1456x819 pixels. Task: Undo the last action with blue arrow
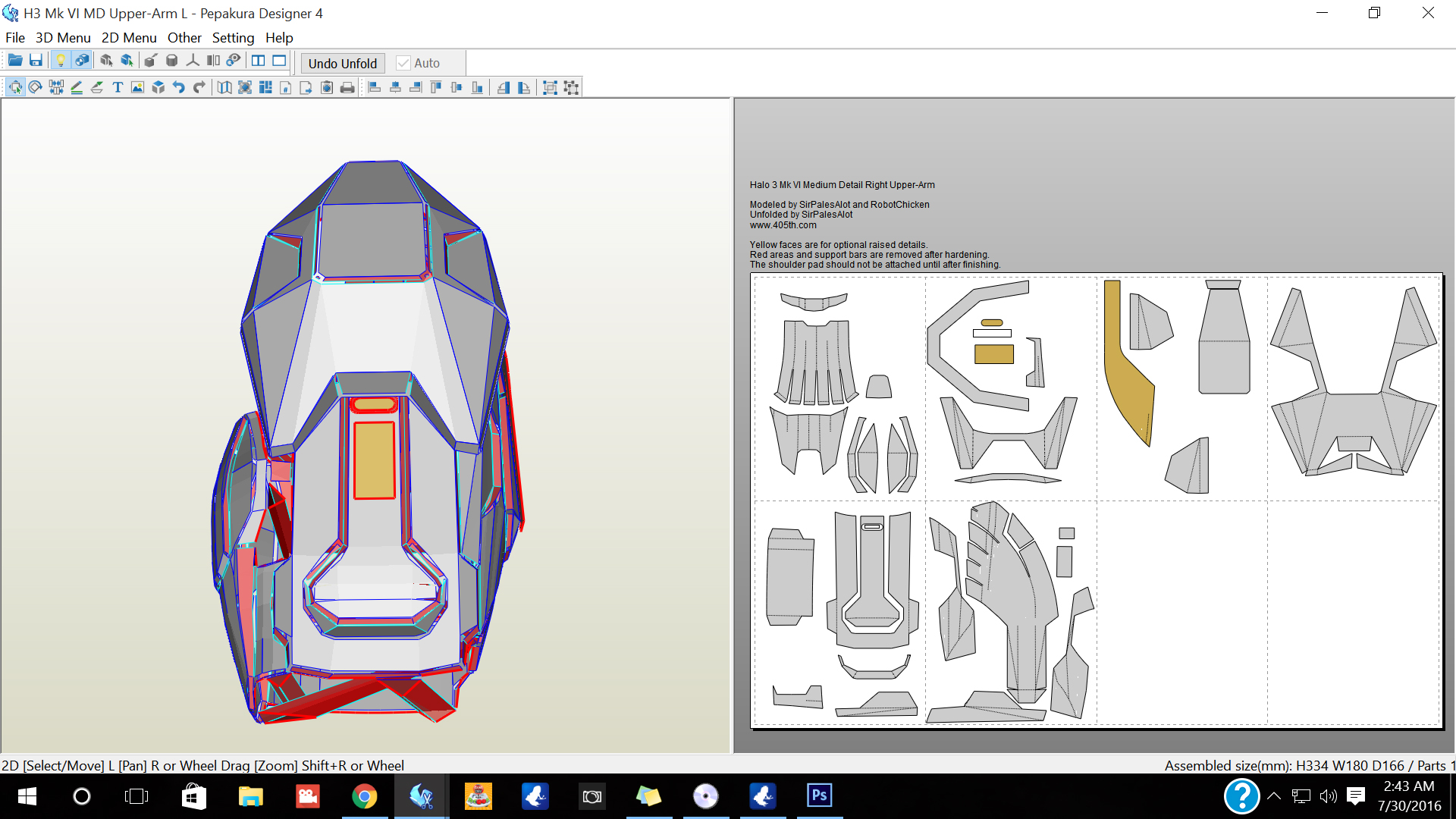[179, 87]
